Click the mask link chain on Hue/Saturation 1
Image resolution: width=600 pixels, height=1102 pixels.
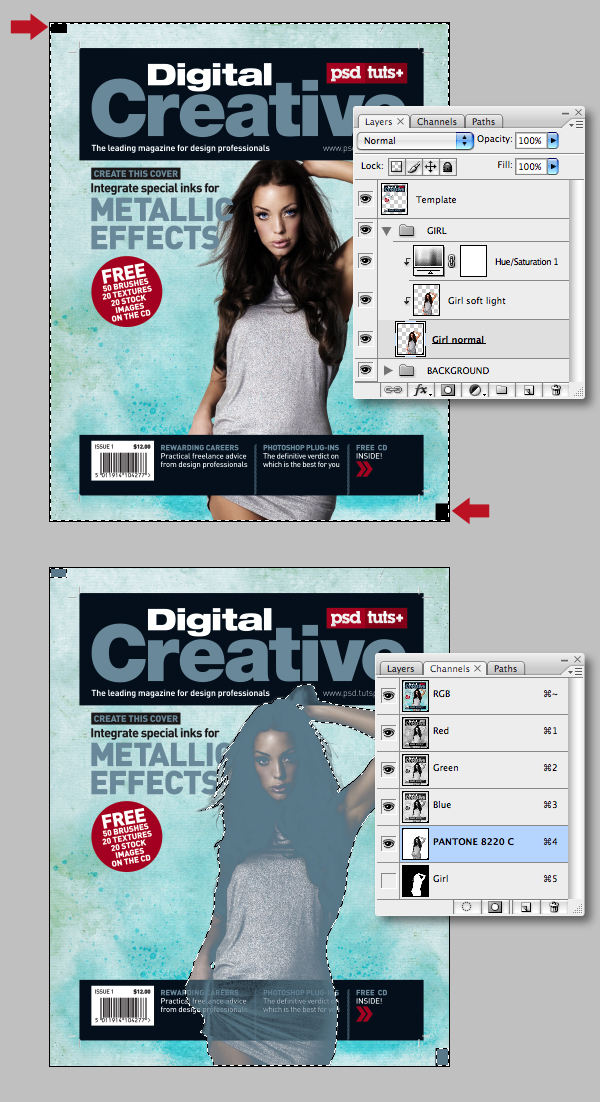tap(452, 261)
